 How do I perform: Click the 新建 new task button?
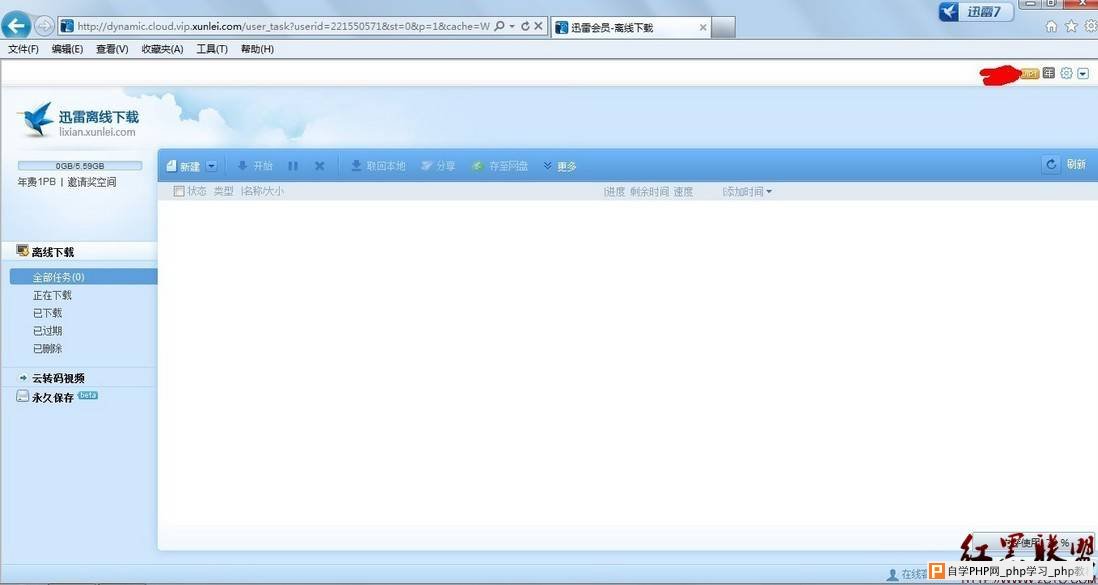click(x=183, y=166)
